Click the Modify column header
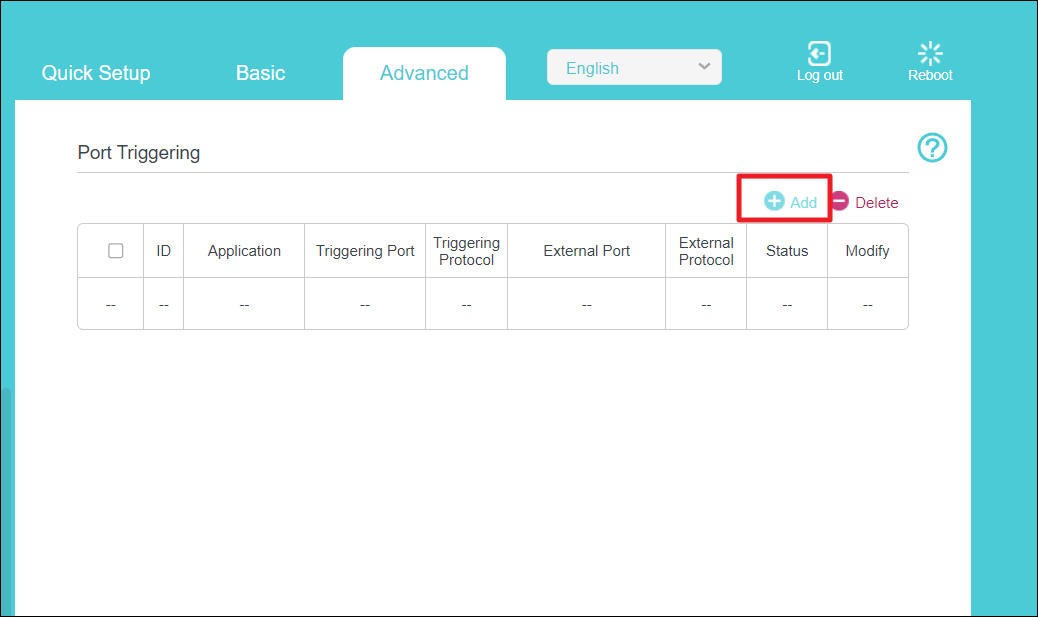 tap(867, 251)
